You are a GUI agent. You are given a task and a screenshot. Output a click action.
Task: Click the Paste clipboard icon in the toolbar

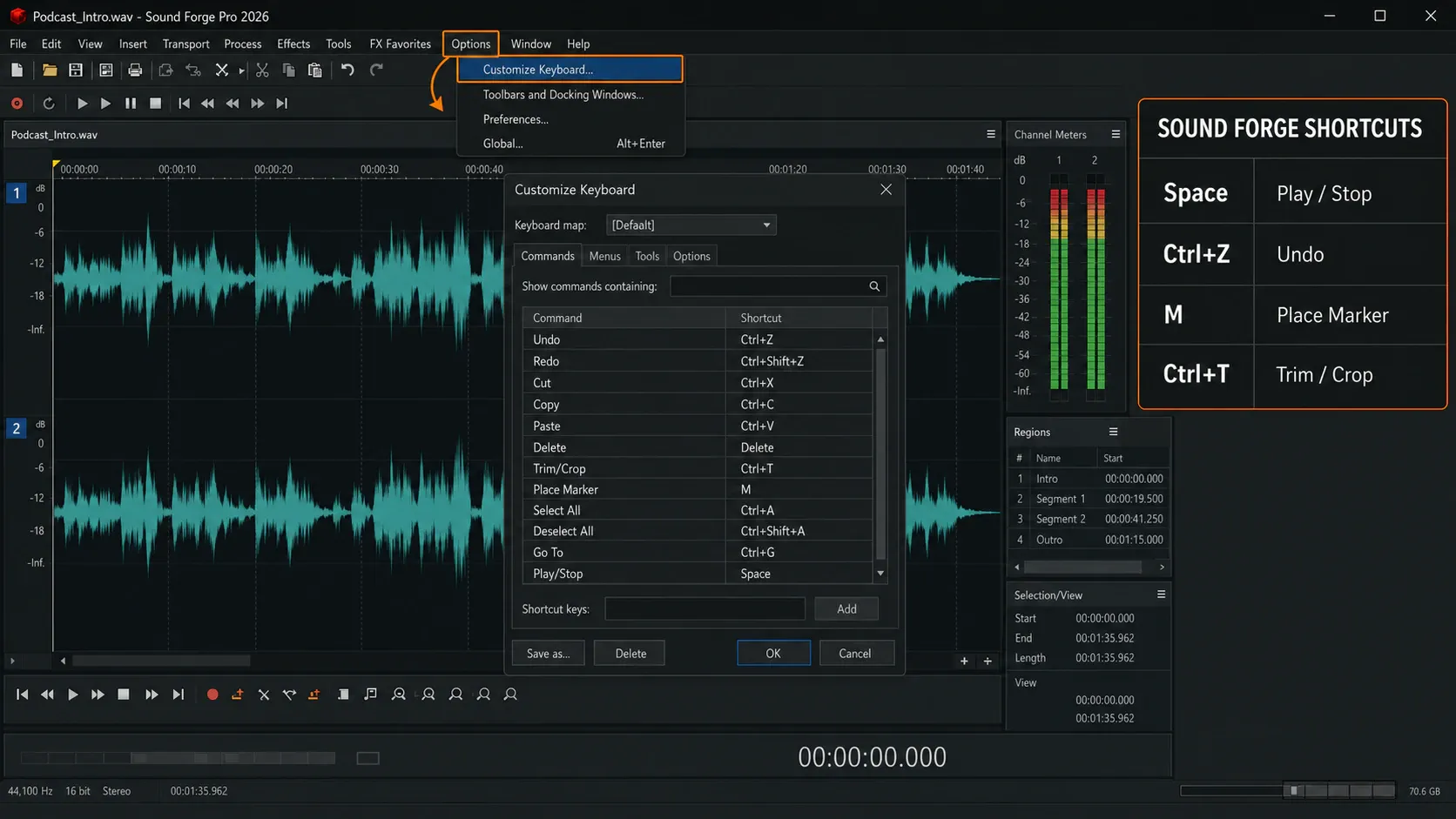click(x=315, y=70)
